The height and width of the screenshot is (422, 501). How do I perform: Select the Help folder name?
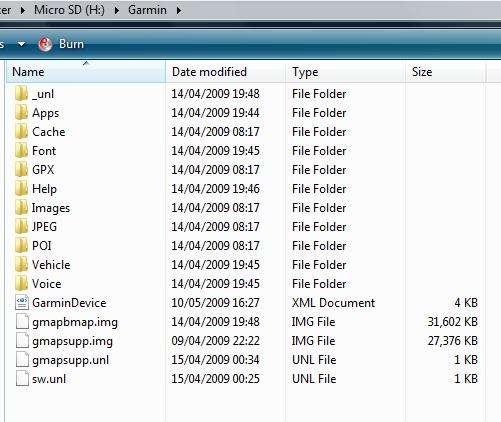coord(44,189)
